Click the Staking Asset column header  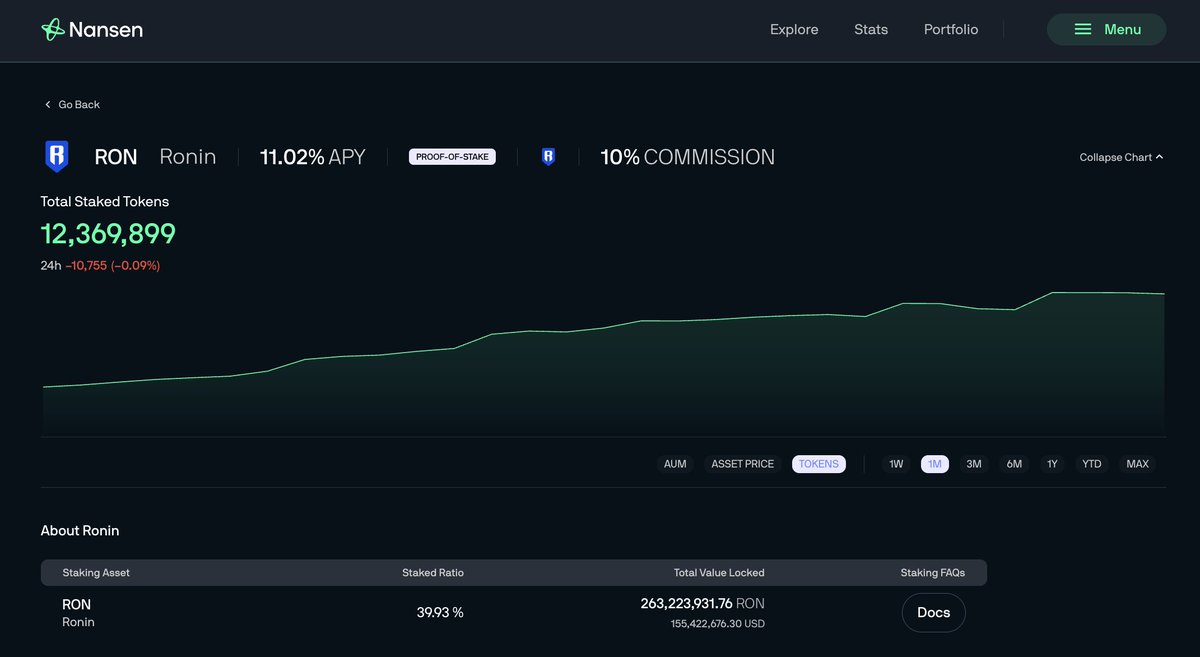96,573
